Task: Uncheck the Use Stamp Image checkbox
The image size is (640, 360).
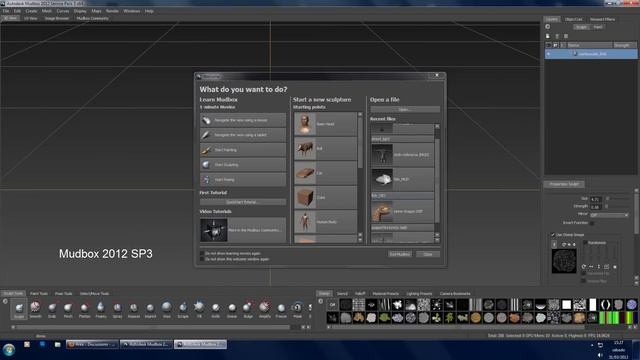Action: [553, 235]
